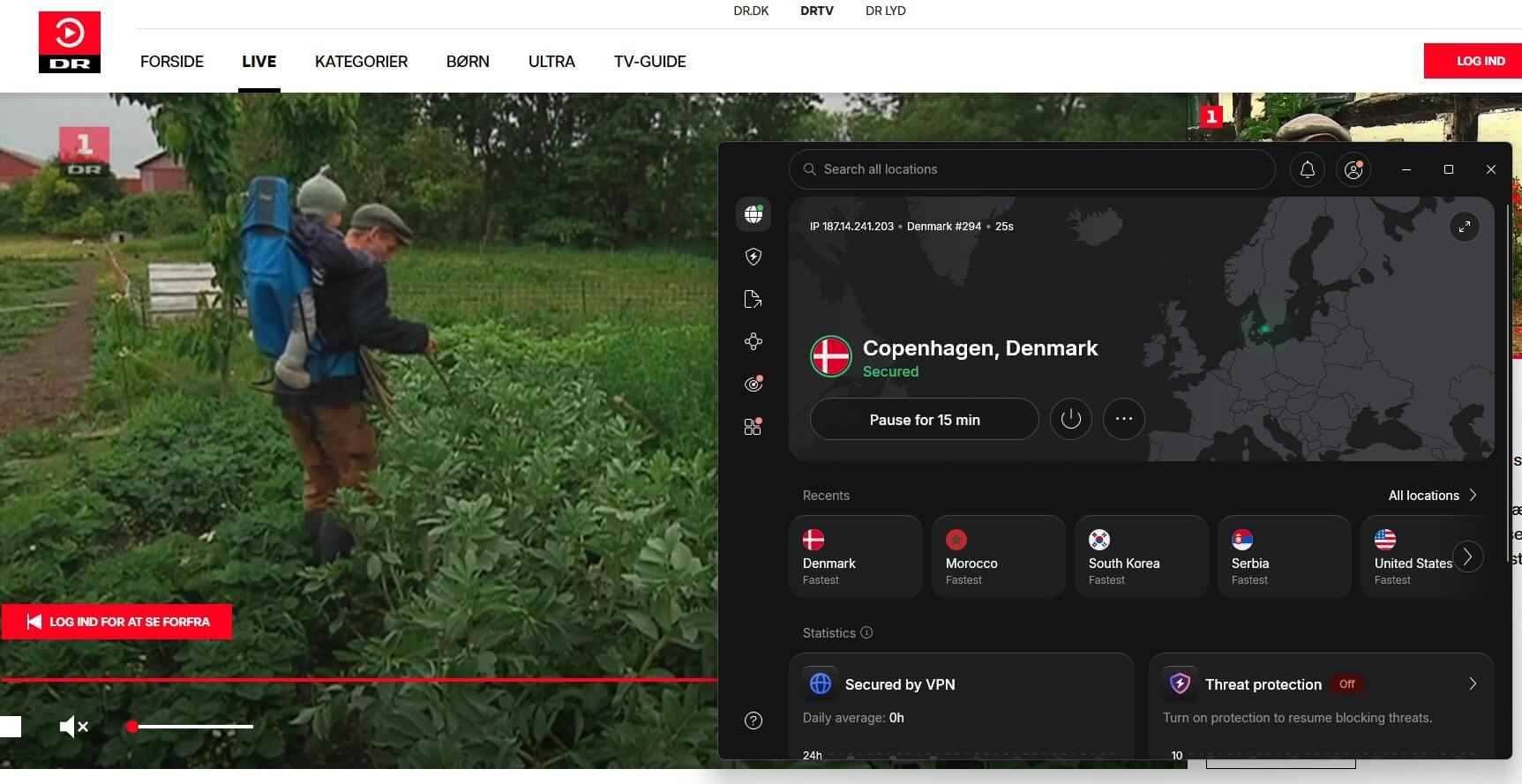
Task: Open the file sharing icon in VPN sidebar
Action: coord(754,299)
